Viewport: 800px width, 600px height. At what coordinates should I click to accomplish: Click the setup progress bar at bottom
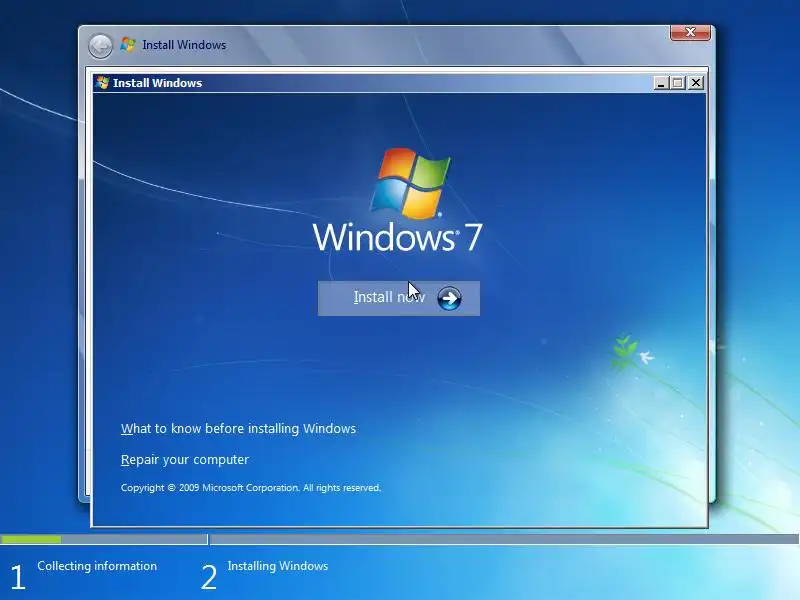tap(400, 539)
